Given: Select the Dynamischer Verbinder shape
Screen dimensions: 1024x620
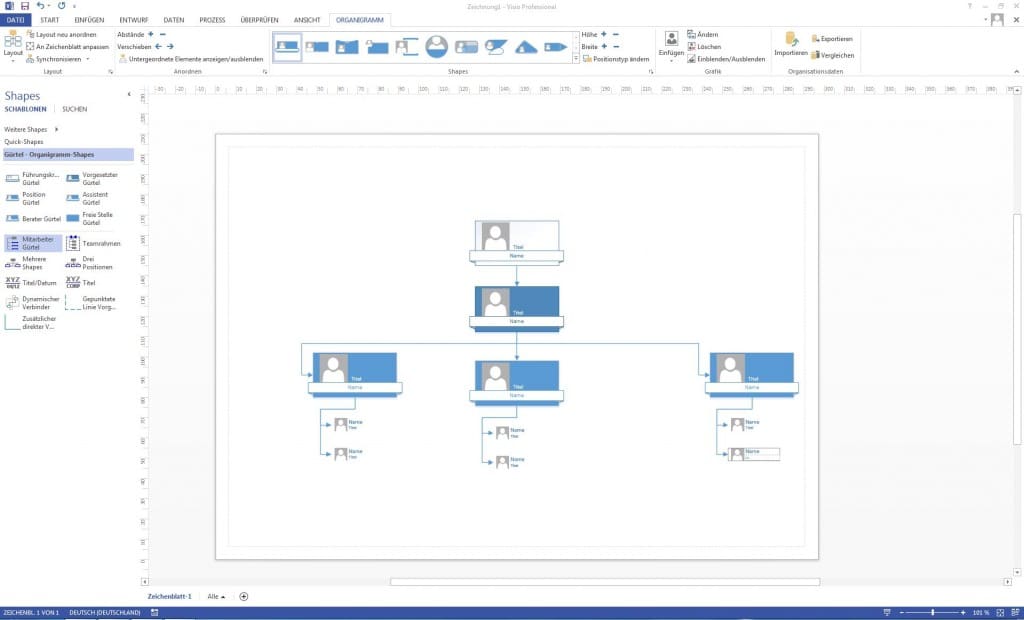Looking at the screenshot, I should click(33, 302).
